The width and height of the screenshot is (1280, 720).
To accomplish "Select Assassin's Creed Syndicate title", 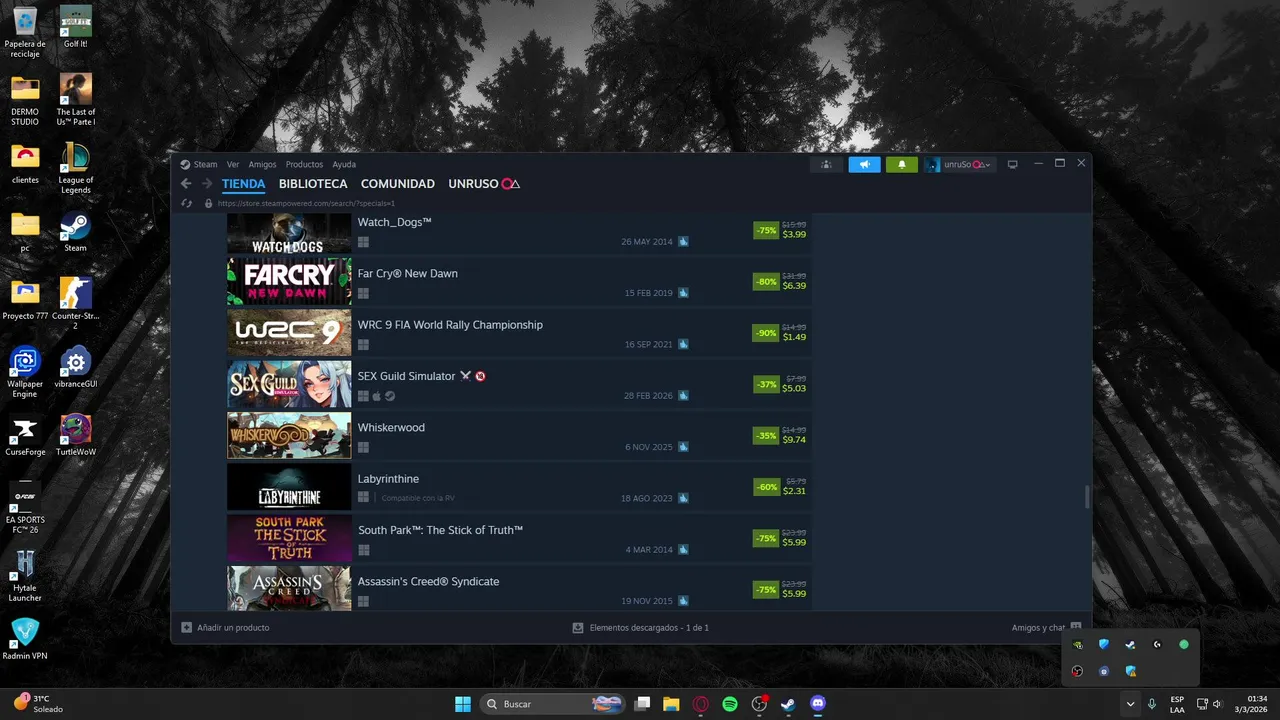I will [x=428, y=581].
